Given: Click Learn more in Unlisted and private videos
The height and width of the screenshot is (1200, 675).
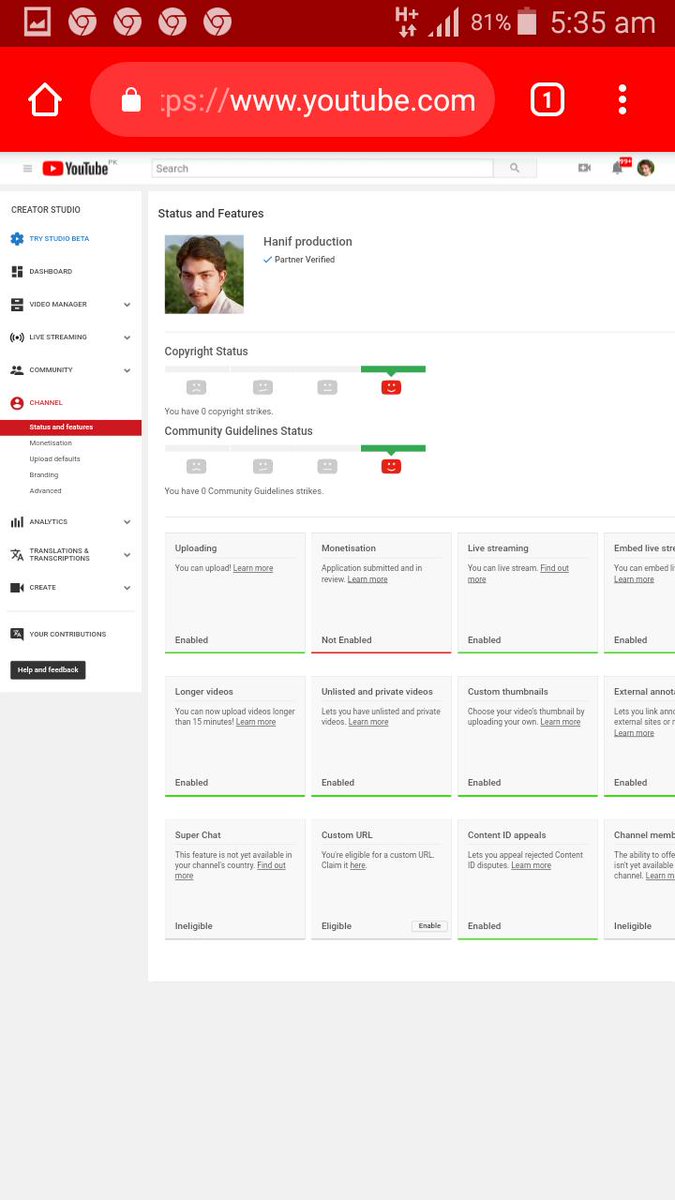Looking at the screenshot, I should [368, 722].
